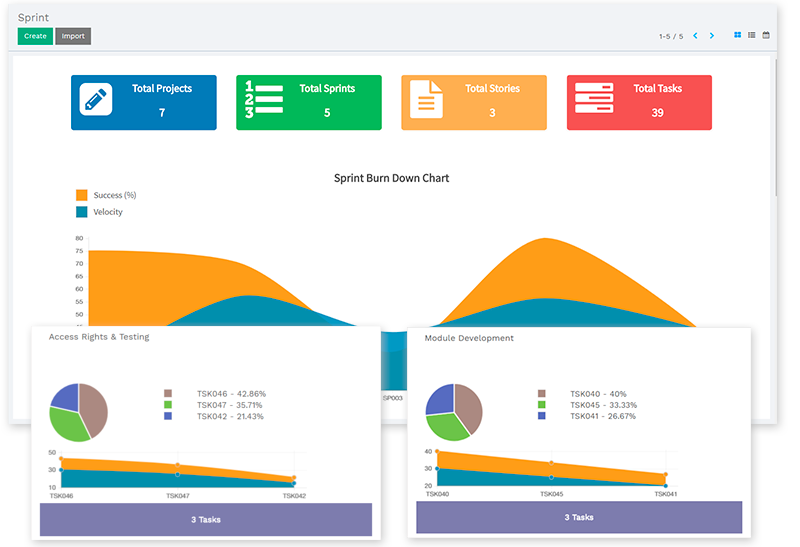Click TSK047 green legend swatch

coord(168,405)
